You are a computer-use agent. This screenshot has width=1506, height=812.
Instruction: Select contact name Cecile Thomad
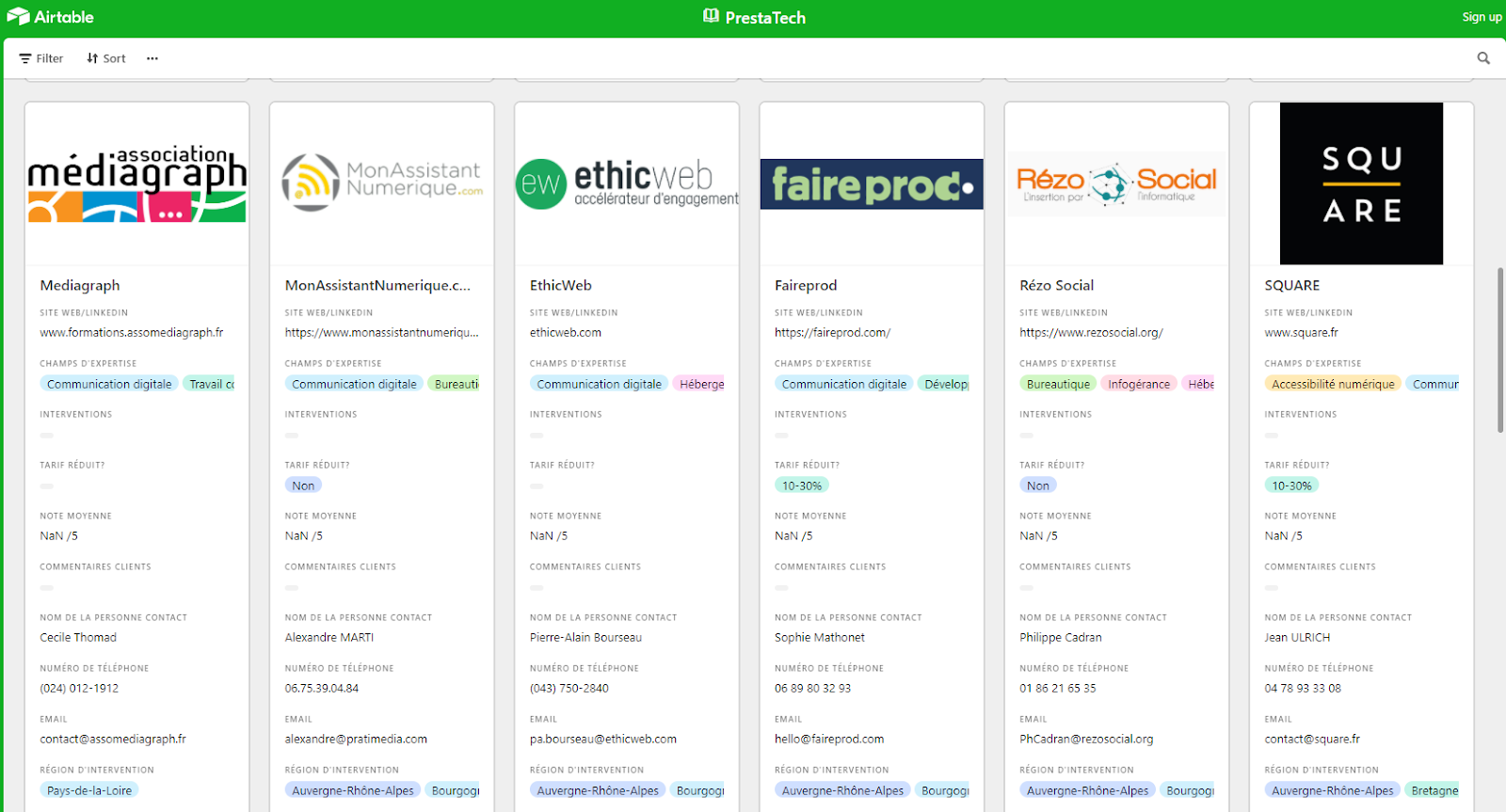click(78, 637)
